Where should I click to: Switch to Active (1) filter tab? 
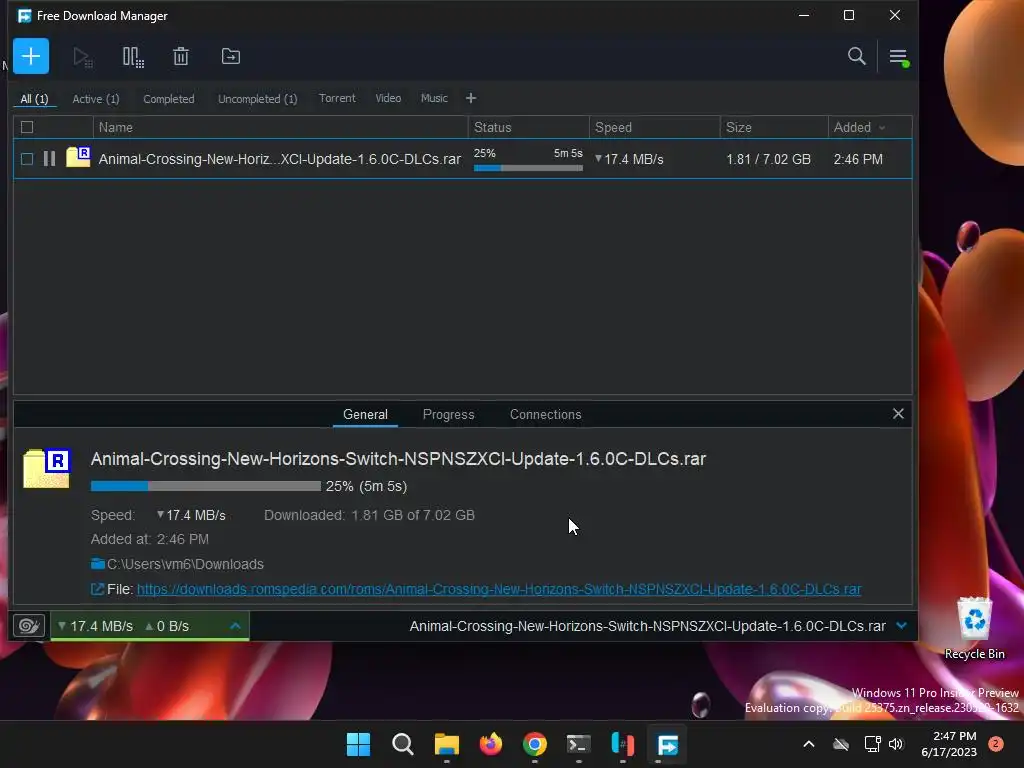click(x=96, y=99)
